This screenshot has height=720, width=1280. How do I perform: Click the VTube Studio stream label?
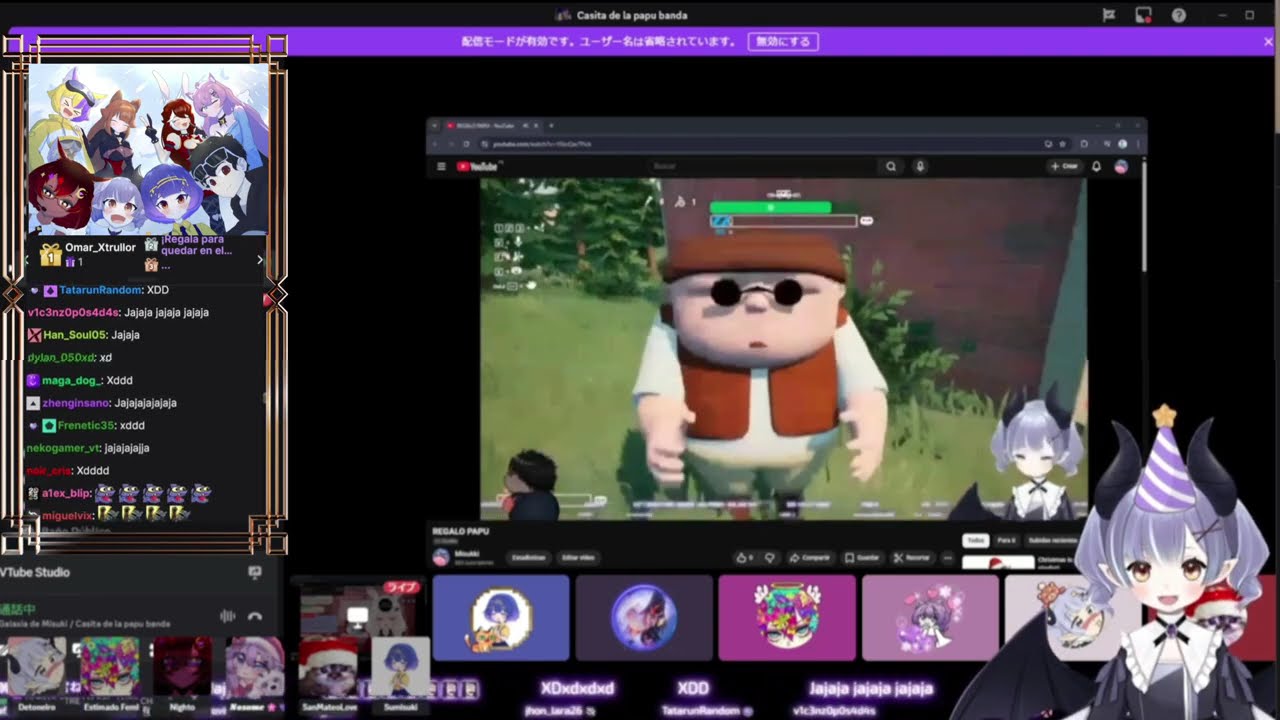pos(35,572)
